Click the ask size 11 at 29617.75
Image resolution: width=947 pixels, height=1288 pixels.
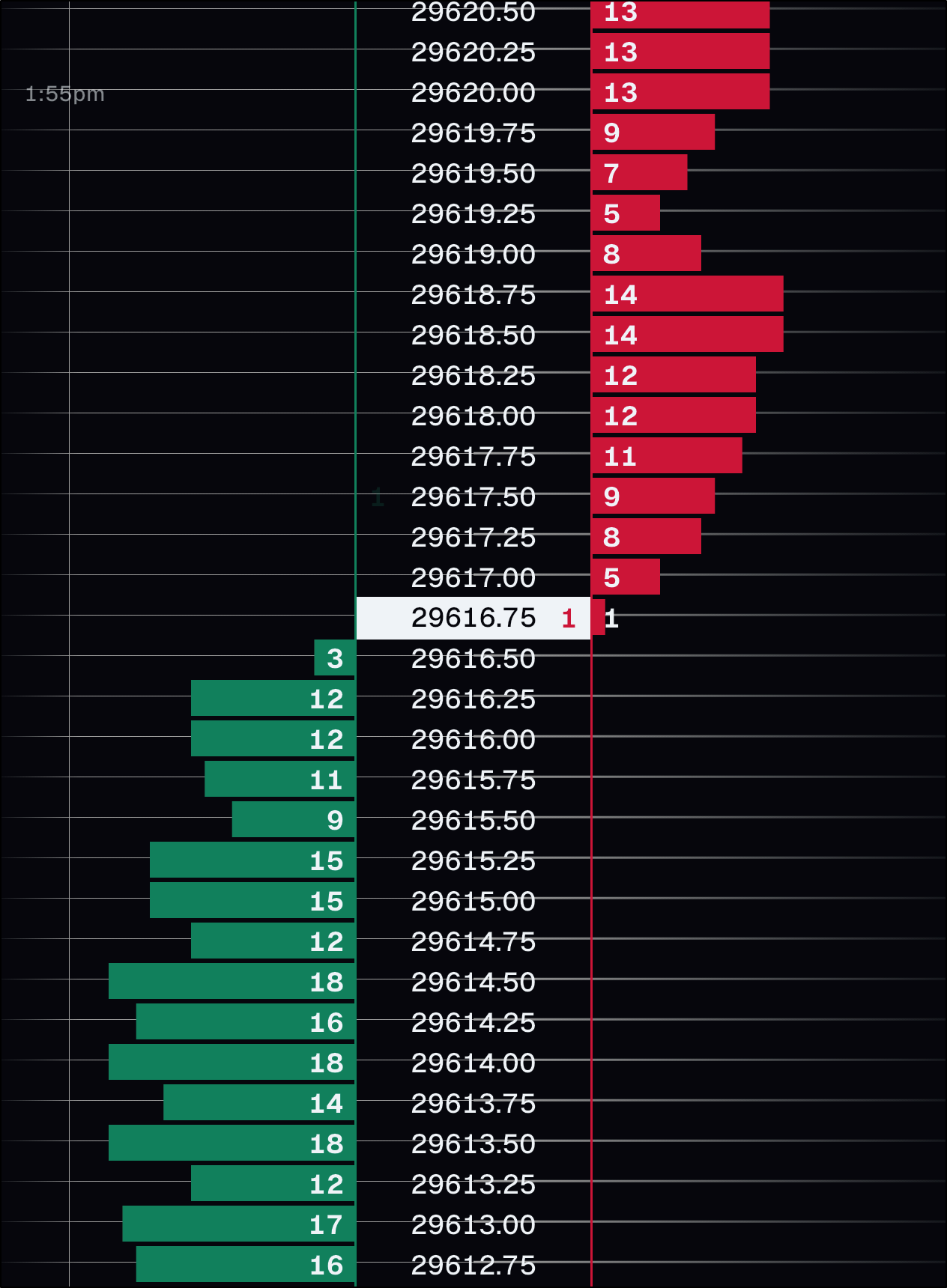[x=620, y=456]
